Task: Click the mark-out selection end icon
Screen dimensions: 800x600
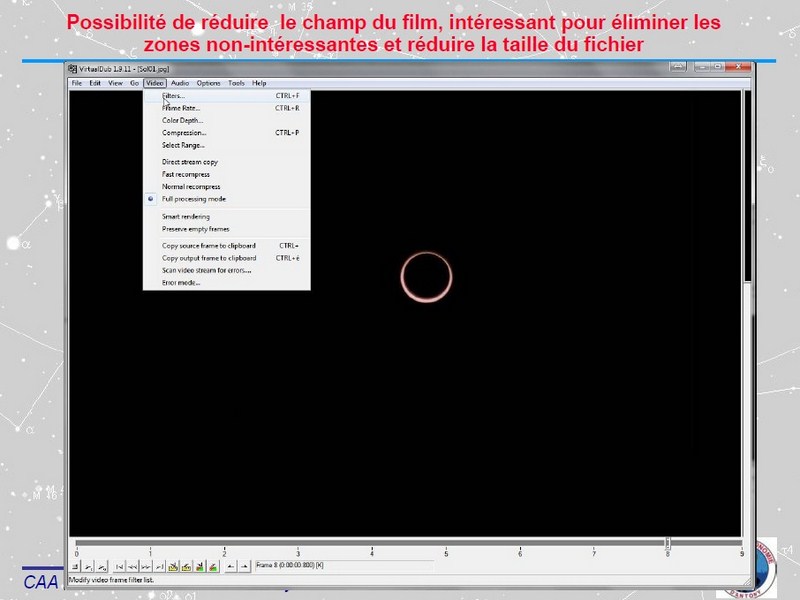Action: pyautogui.click(x=245, y=566)
